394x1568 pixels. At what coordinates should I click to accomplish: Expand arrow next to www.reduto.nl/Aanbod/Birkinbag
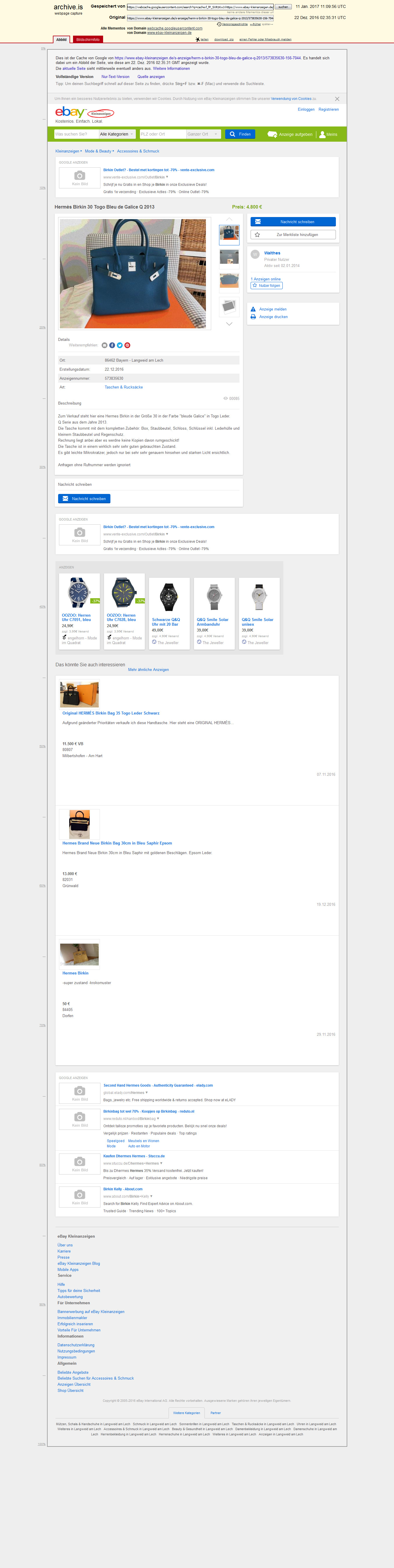tap(158, 1118)
